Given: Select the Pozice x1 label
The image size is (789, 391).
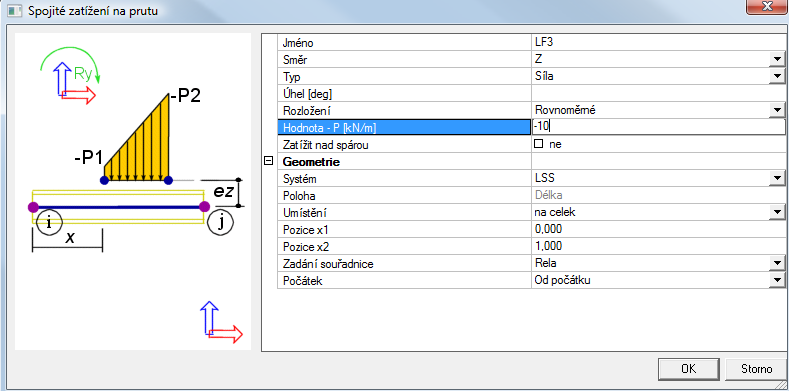Looking at the screenshot, I should coord(305,229).
